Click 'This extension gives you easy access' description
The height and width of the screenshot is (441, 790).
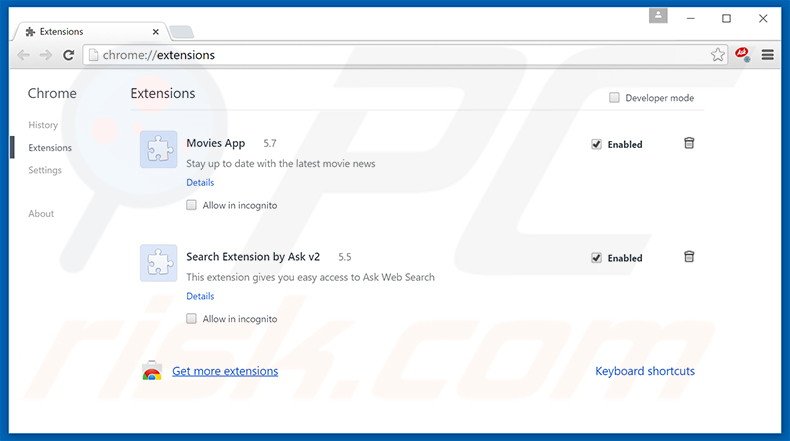click(x=310, y=277)
